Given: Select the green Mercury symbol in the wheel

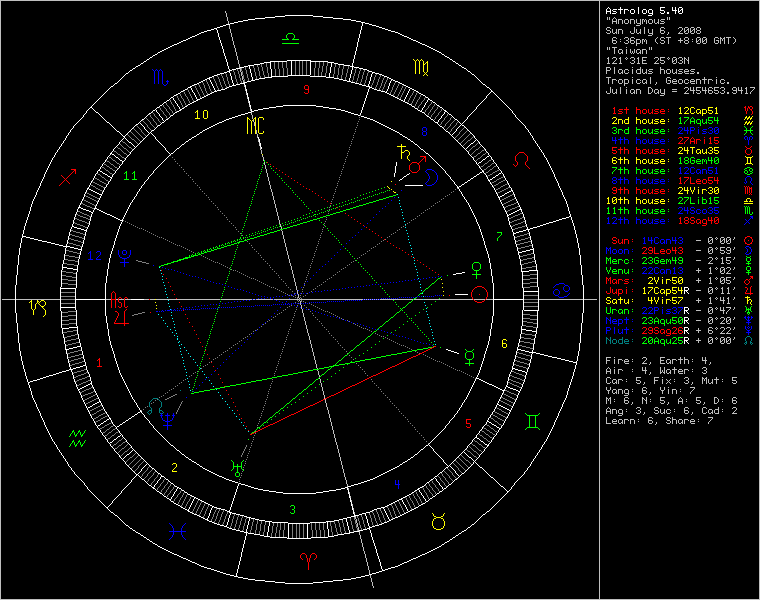Looking at the screenshot, I should tap(468, 351).
